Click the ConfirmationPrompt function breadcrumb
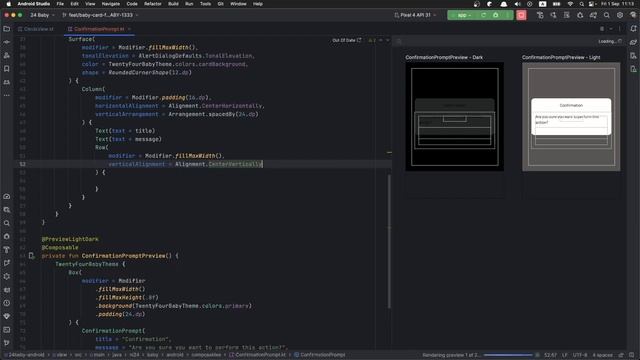This screenshot has width=640, height=360. (319, 355)
